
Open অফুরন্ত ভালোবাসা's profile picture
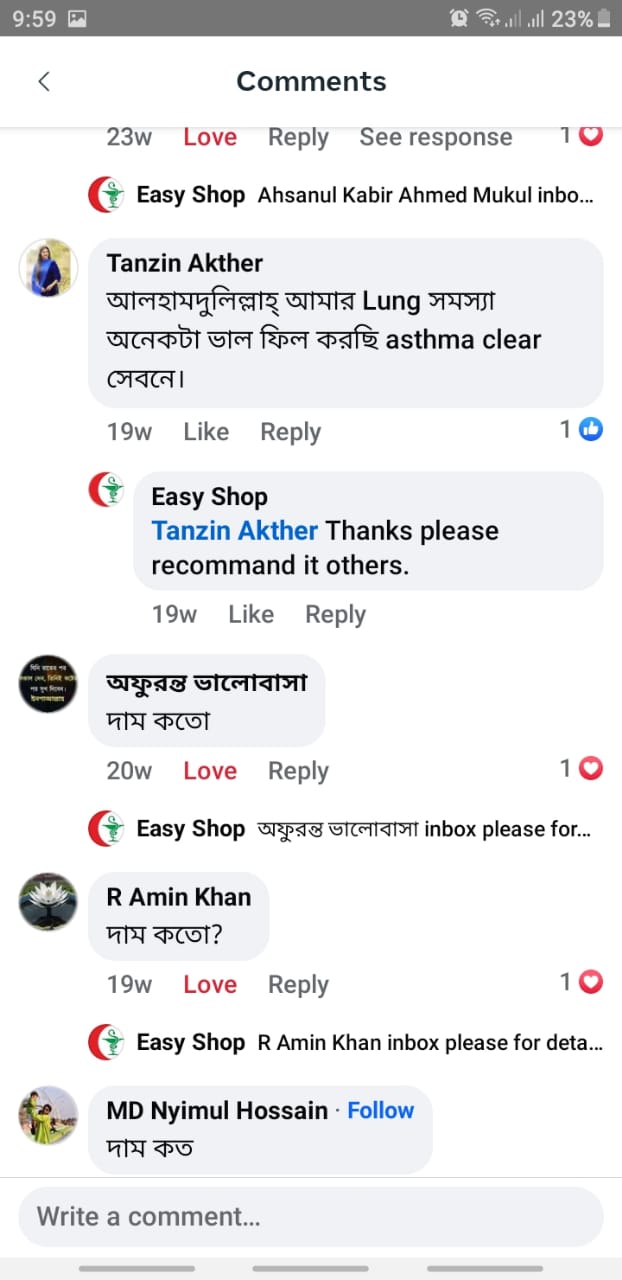tap(48, 684)
